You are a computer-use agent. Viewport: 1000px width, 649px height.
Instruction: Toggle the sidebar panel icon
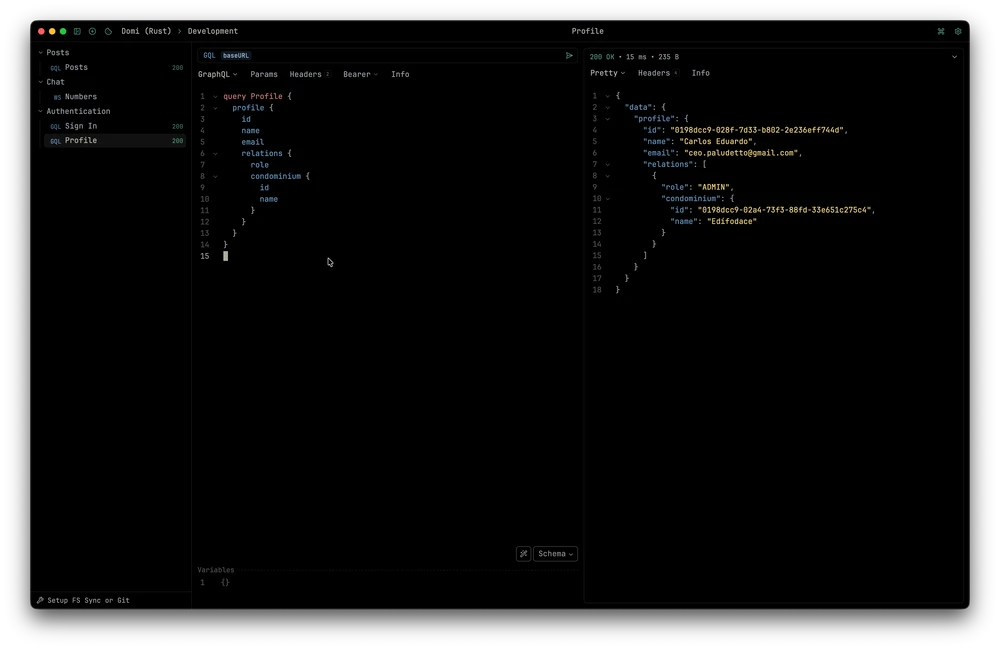point(77,31)
